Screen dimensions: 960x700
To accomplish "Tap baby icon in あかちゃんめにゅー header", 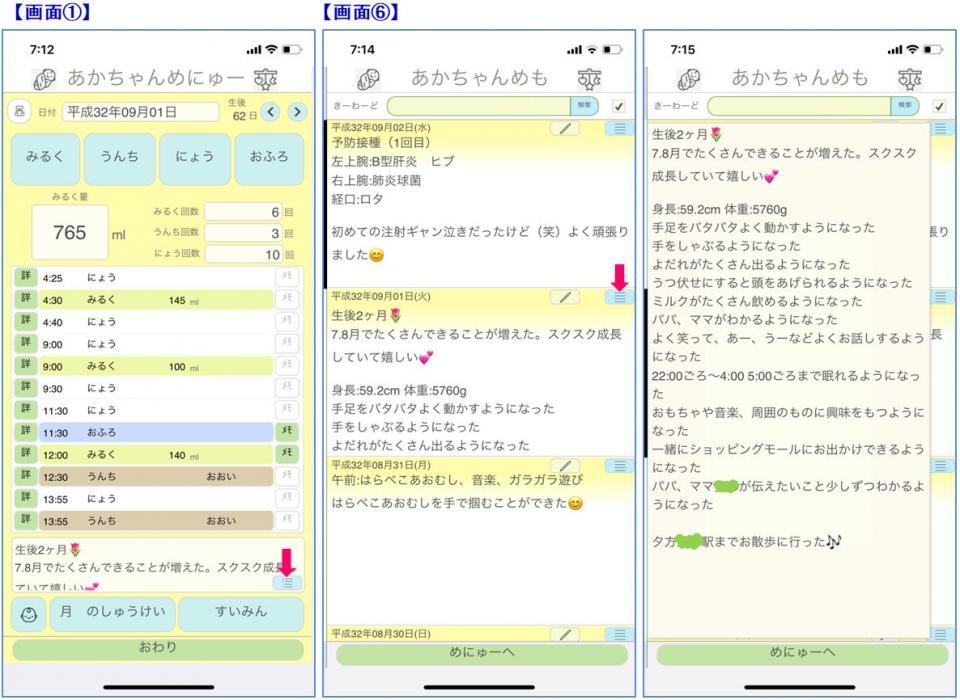I will coord(45,79).
